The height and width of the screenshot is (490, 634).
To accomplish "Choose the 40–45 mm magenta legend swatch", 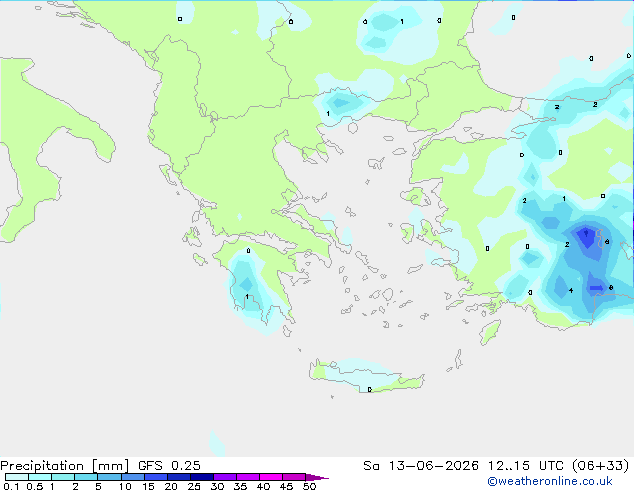I will (271, 477).
